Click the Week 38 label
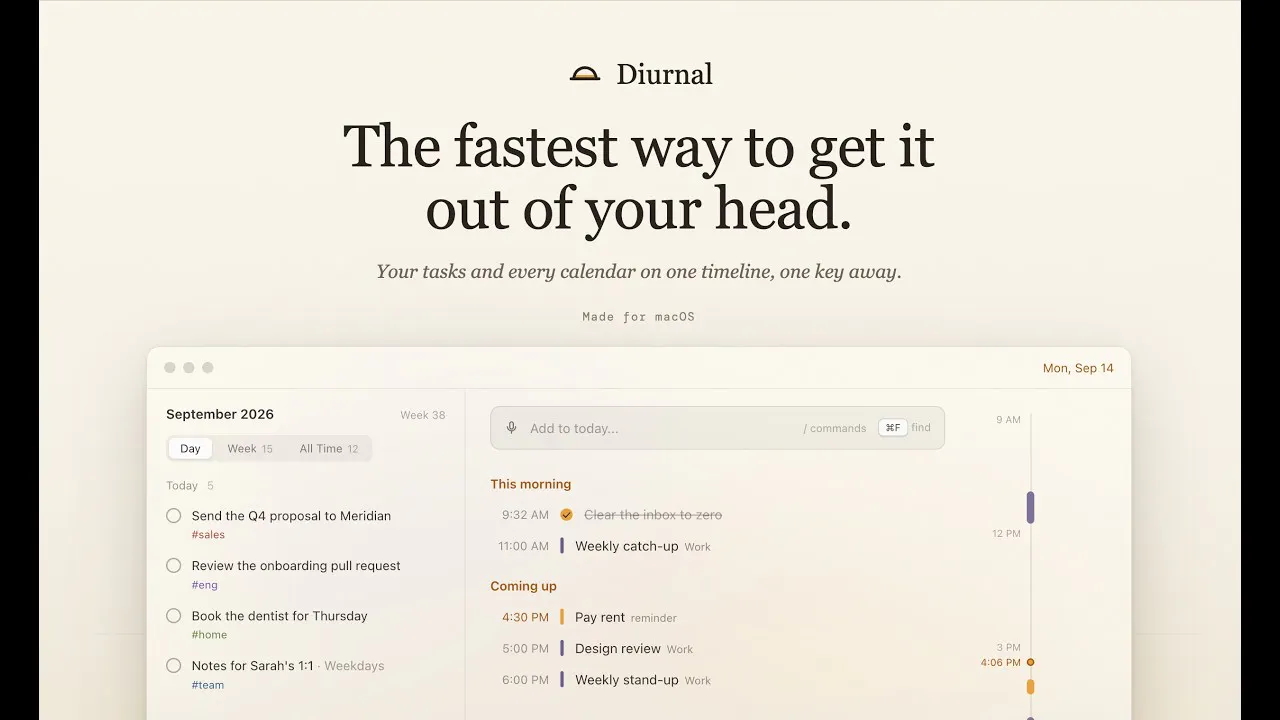 pos(423,415)
